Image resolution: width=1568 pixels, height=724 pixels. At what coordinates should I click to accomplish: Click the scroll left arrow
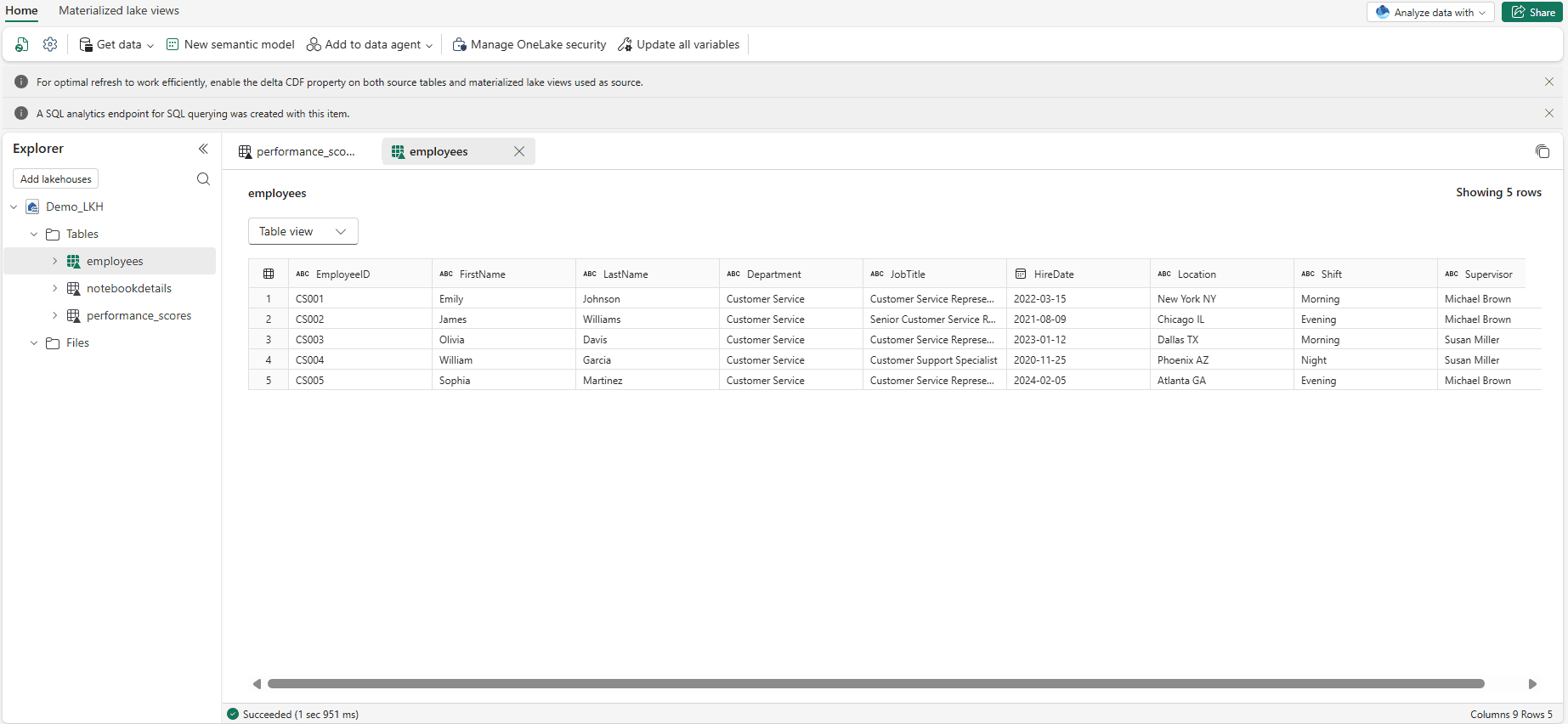pyautogui.click(x=257, y=683)
